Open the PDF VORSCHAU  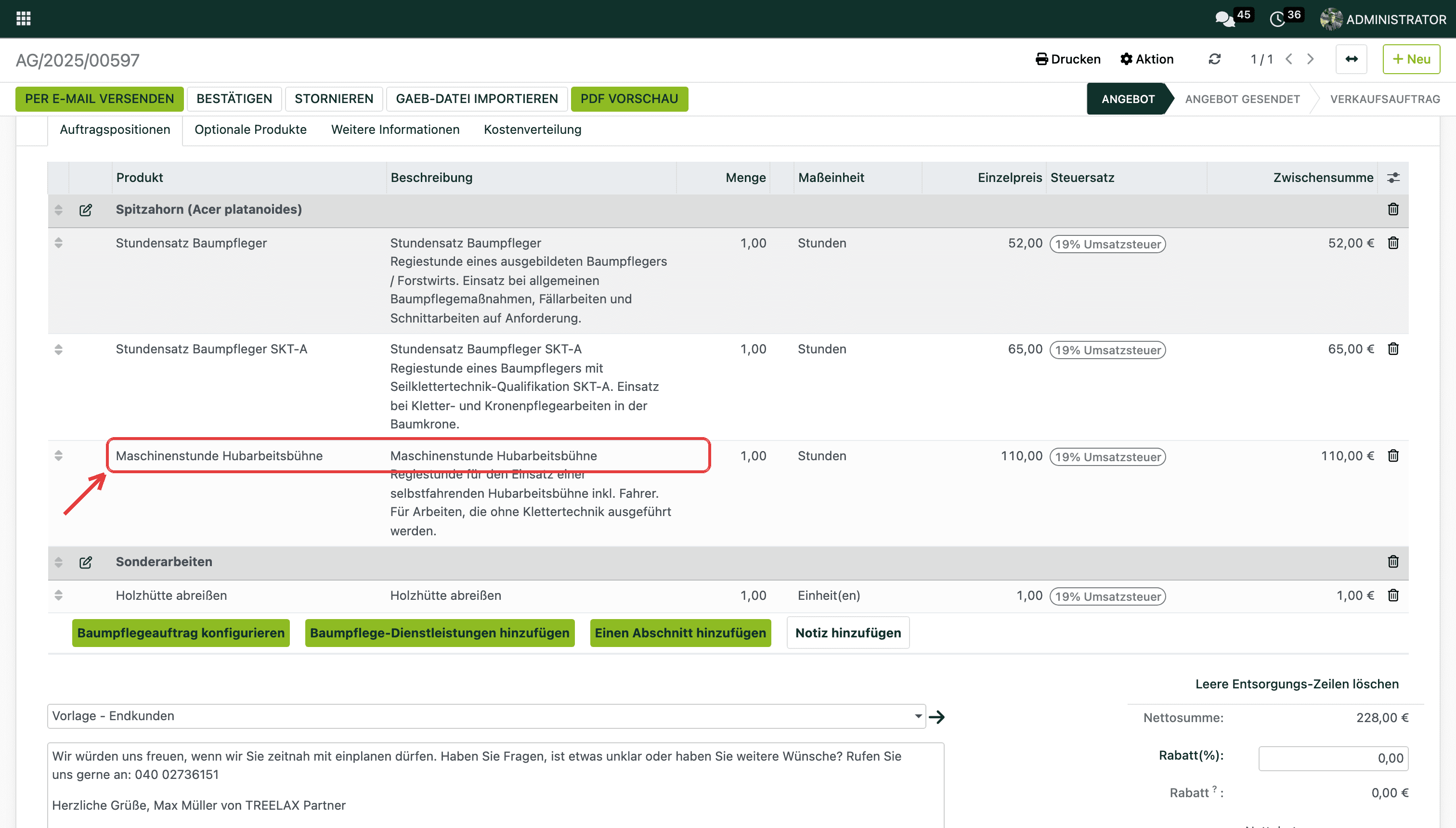(x=629, y=99)
